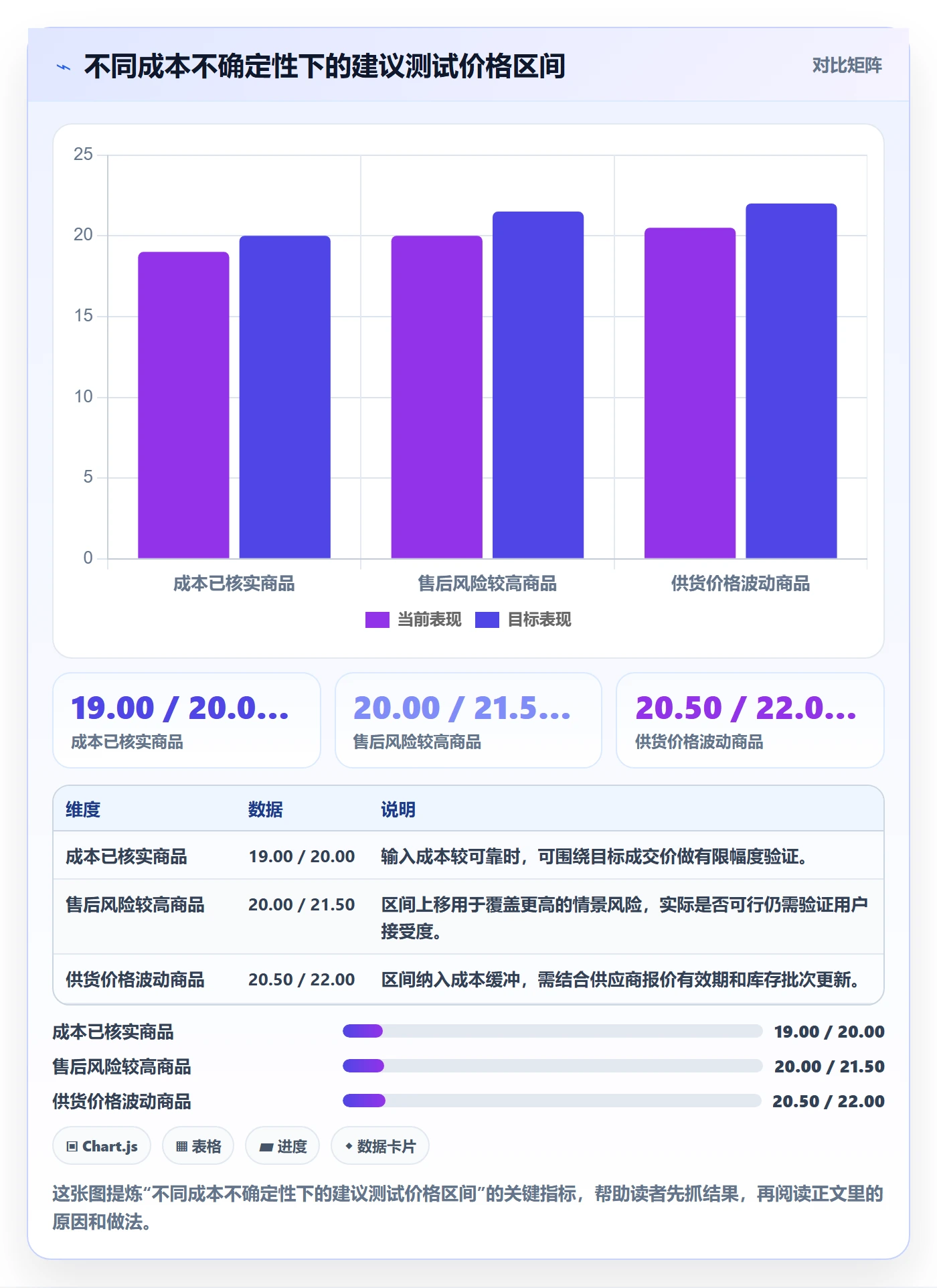Click the 售后风险较高商品 x-axis label on the chart

[x=487, y=584]
